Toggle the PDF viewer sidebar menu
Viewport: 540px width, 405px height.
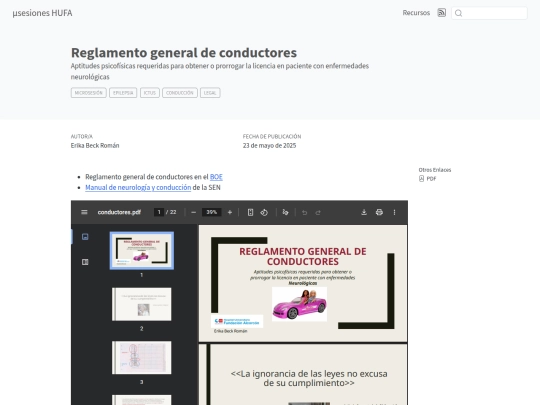tap(84, 212)
